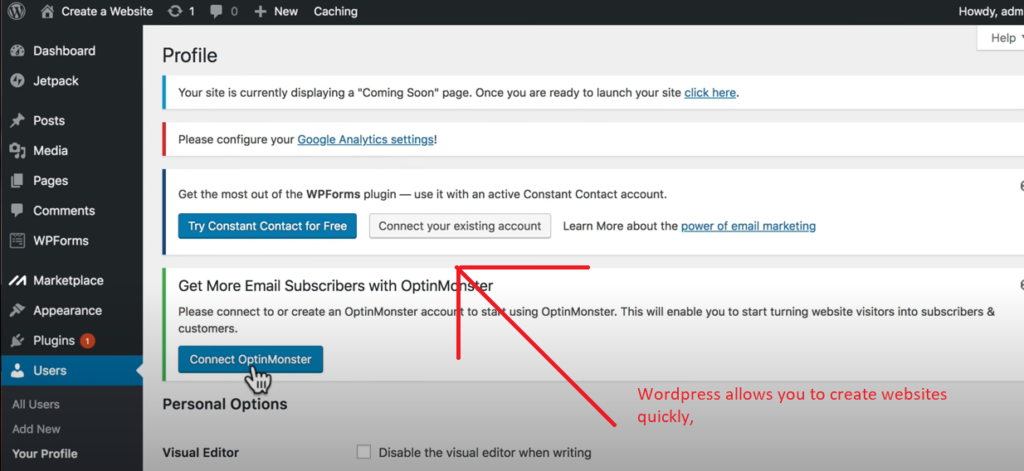Open power of email marketing link
The image size is (1024, 471).
point(748,226)
